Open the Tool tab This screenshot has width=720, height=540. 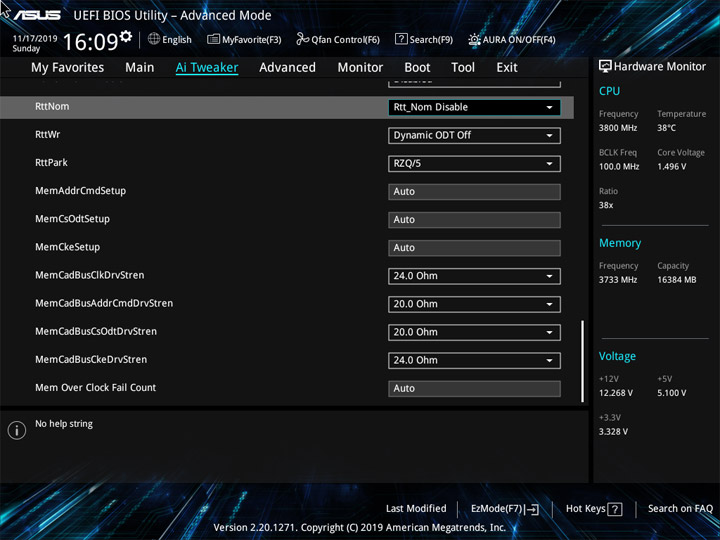463,68
